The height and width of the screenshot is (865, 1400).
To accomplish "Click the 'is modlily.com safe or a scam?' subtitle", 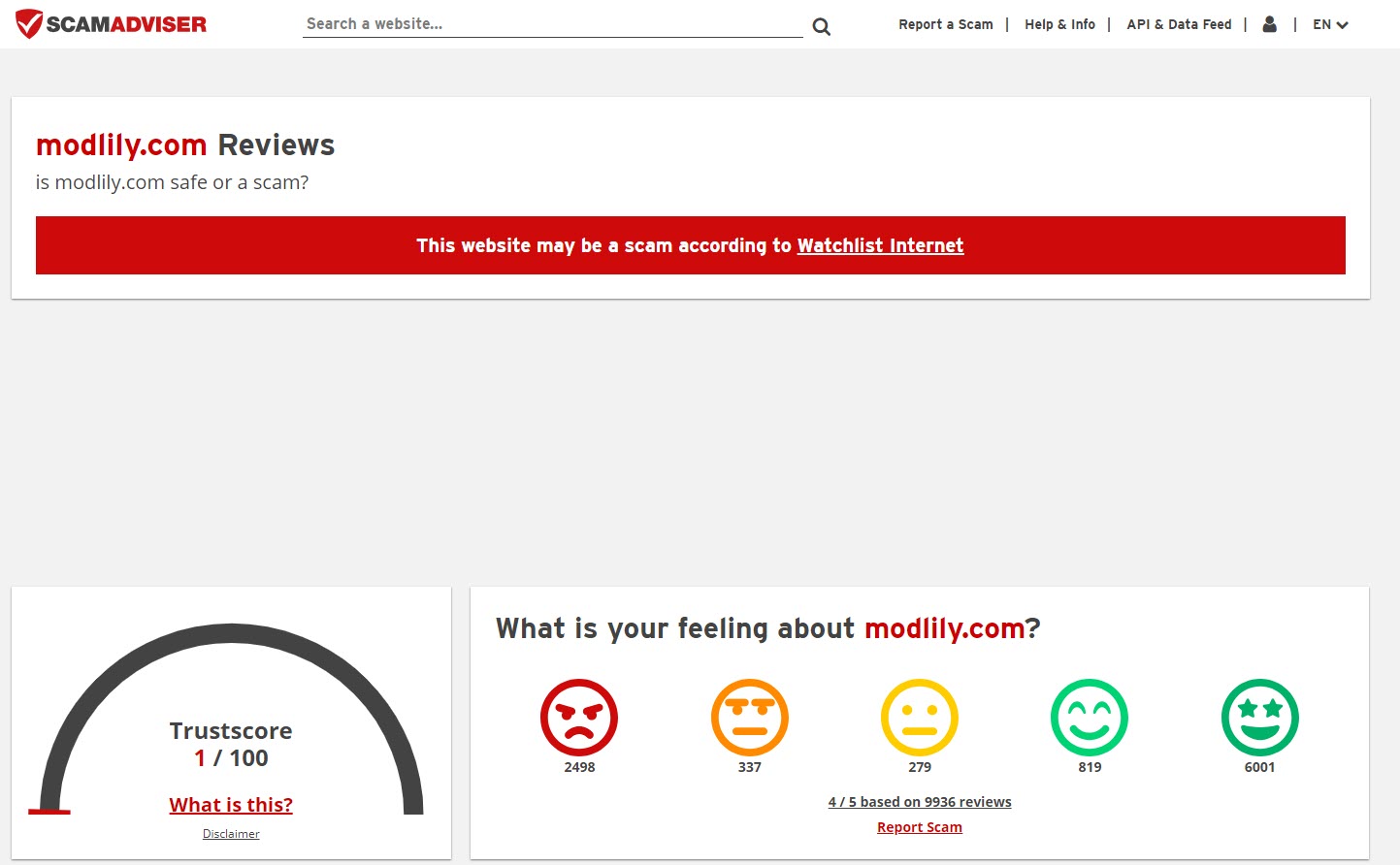I will coord(172,182).
